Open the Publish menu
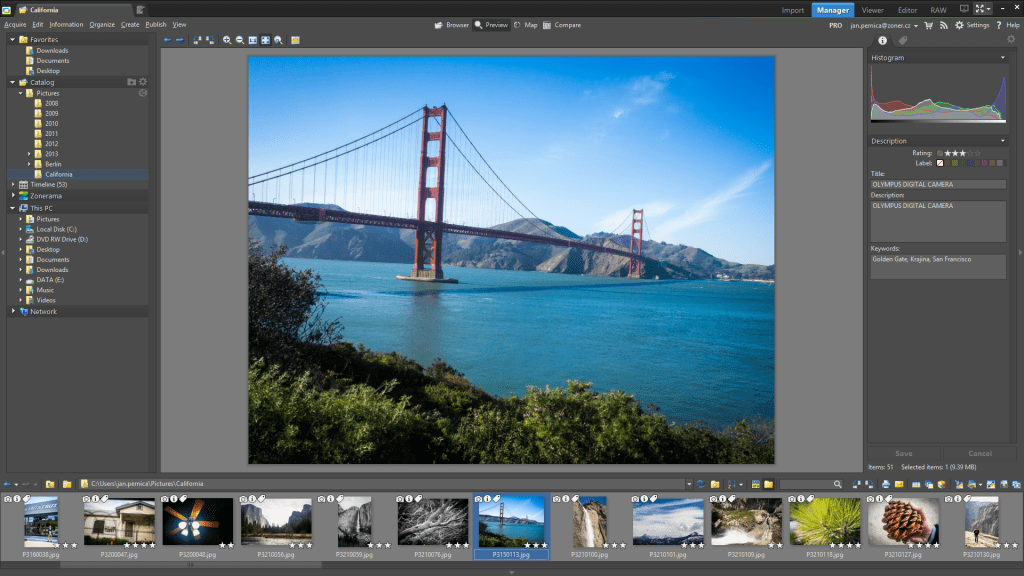 click(x=155, y=25)
